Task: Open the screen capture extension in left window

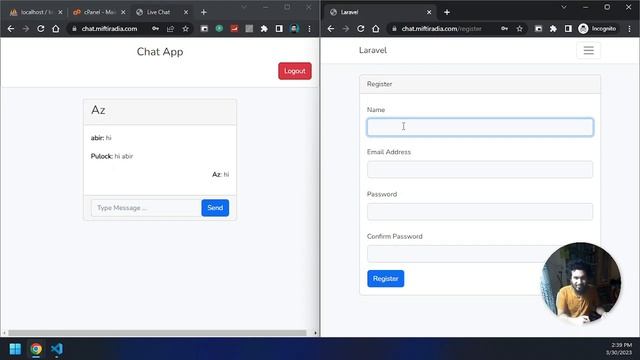Action: (x=204, y=29)
